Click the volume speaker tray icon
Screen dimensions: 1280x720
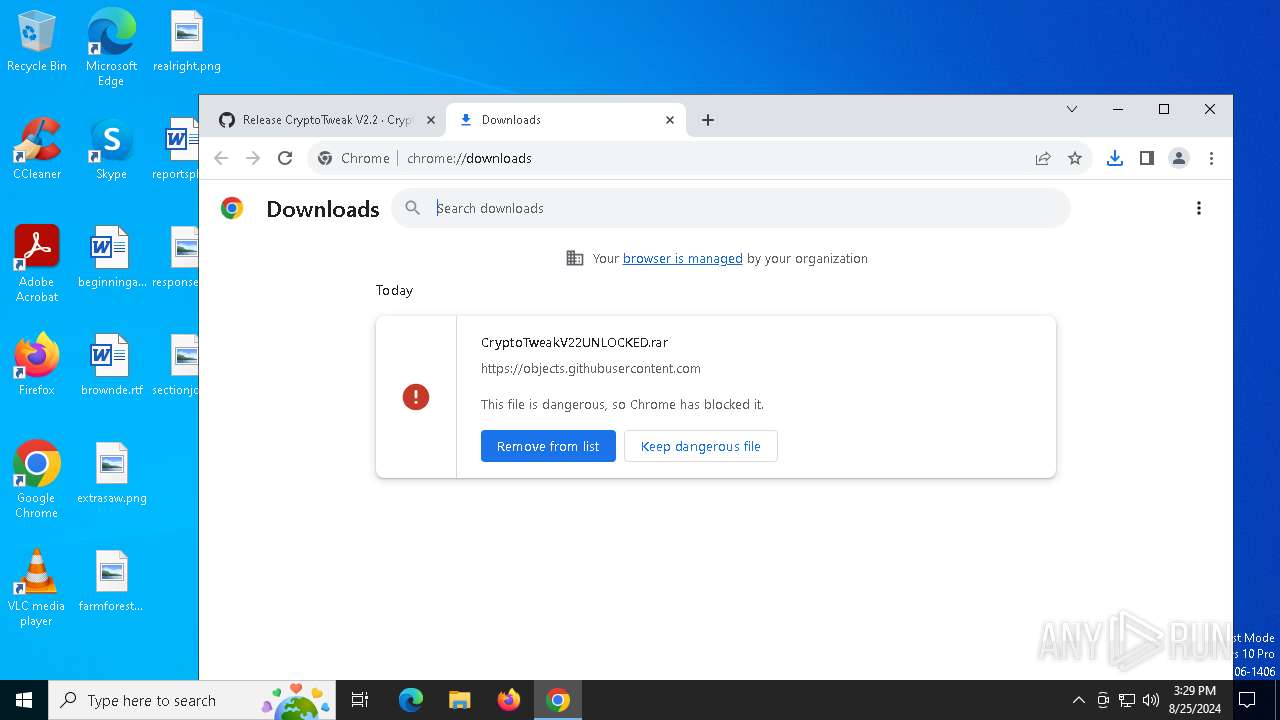(x=1151, y=700)
